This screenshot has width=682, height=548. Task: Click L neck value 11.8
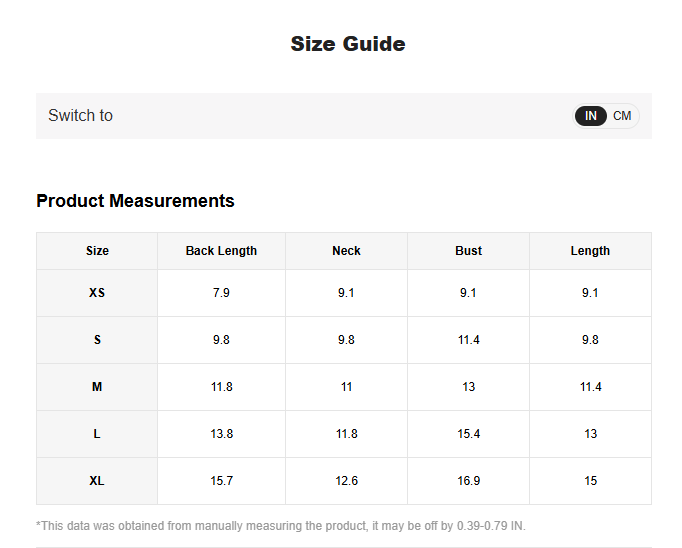(346, 434)
